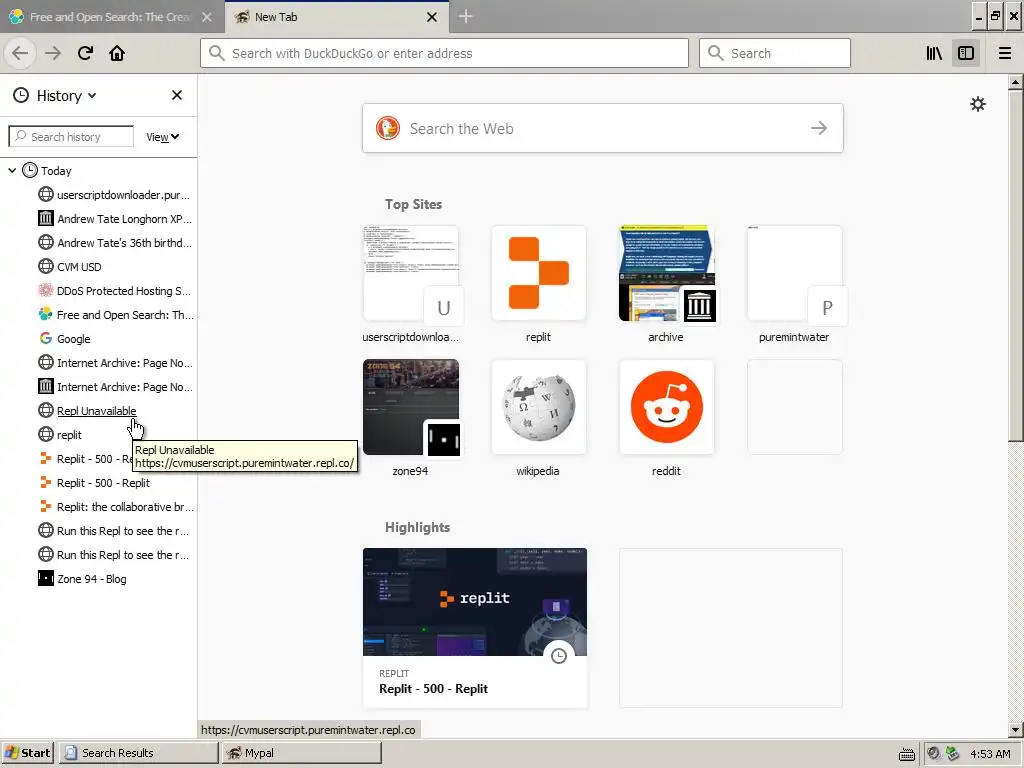The height and width of the screenshot is (768, 1024).
Task: Click the DuckDuckGo logo in search box
Action: point(387,128)
